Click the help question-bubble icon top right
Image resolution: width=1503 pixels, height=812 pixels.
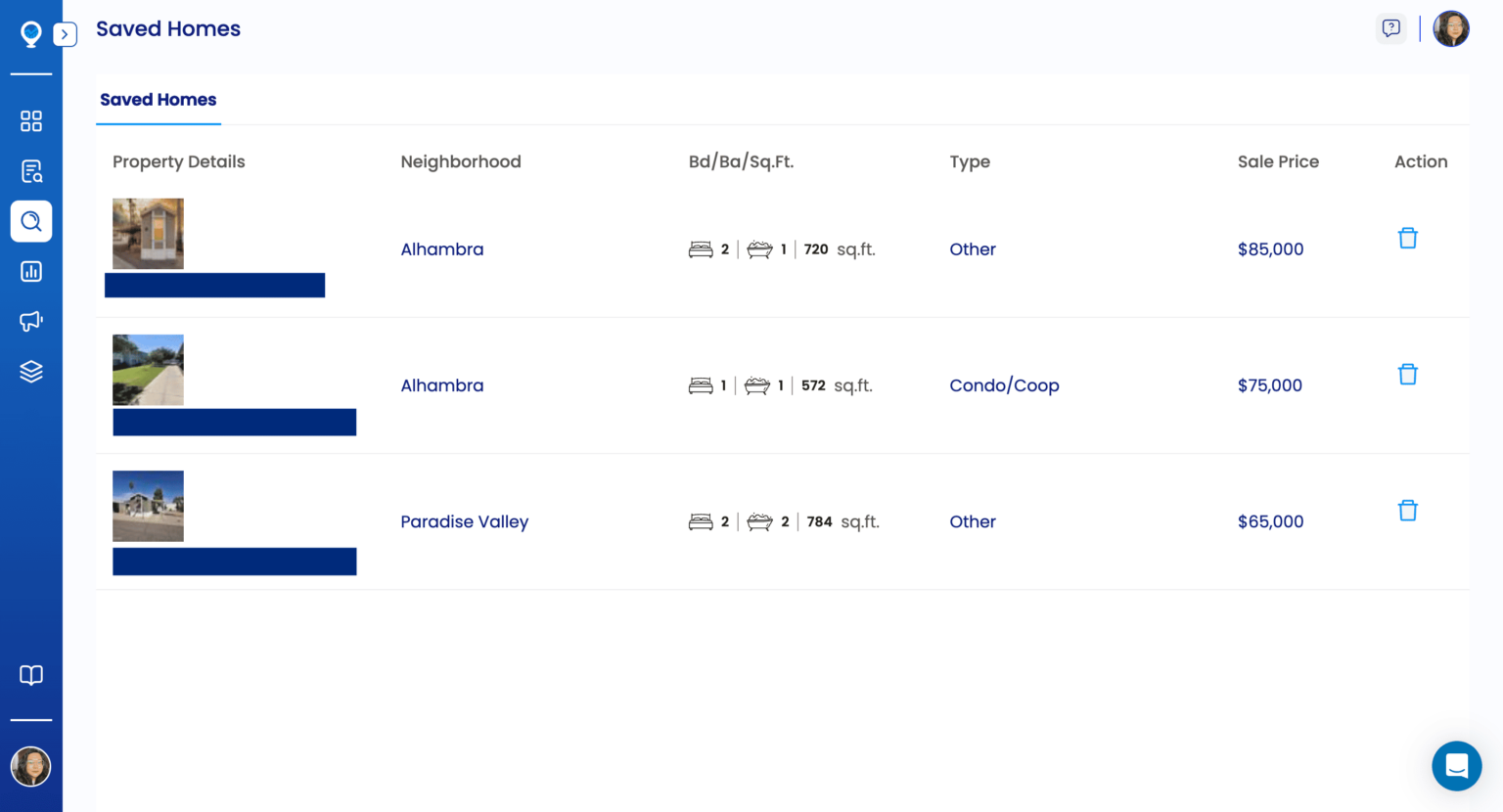(x=1391, y=28)
